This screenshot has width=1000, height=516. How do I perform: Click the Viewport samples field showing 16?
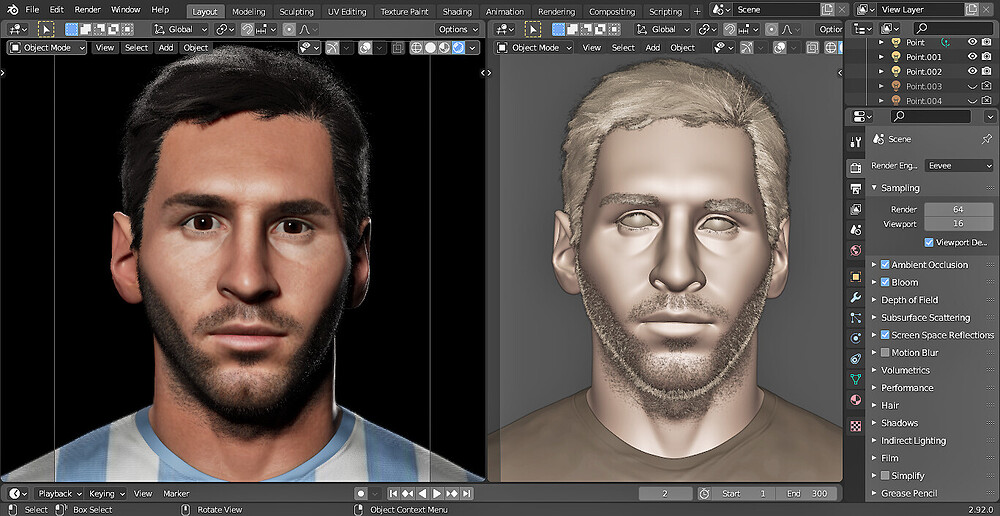coord(958,224)
